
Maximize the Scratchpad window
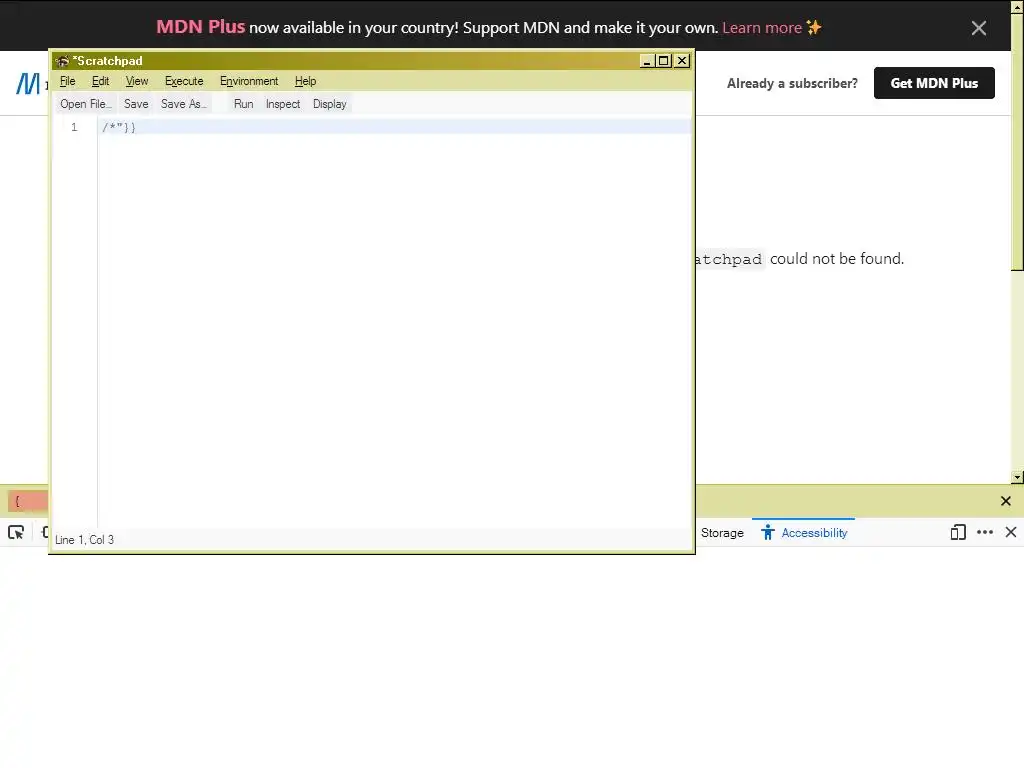tap(664, 61)
